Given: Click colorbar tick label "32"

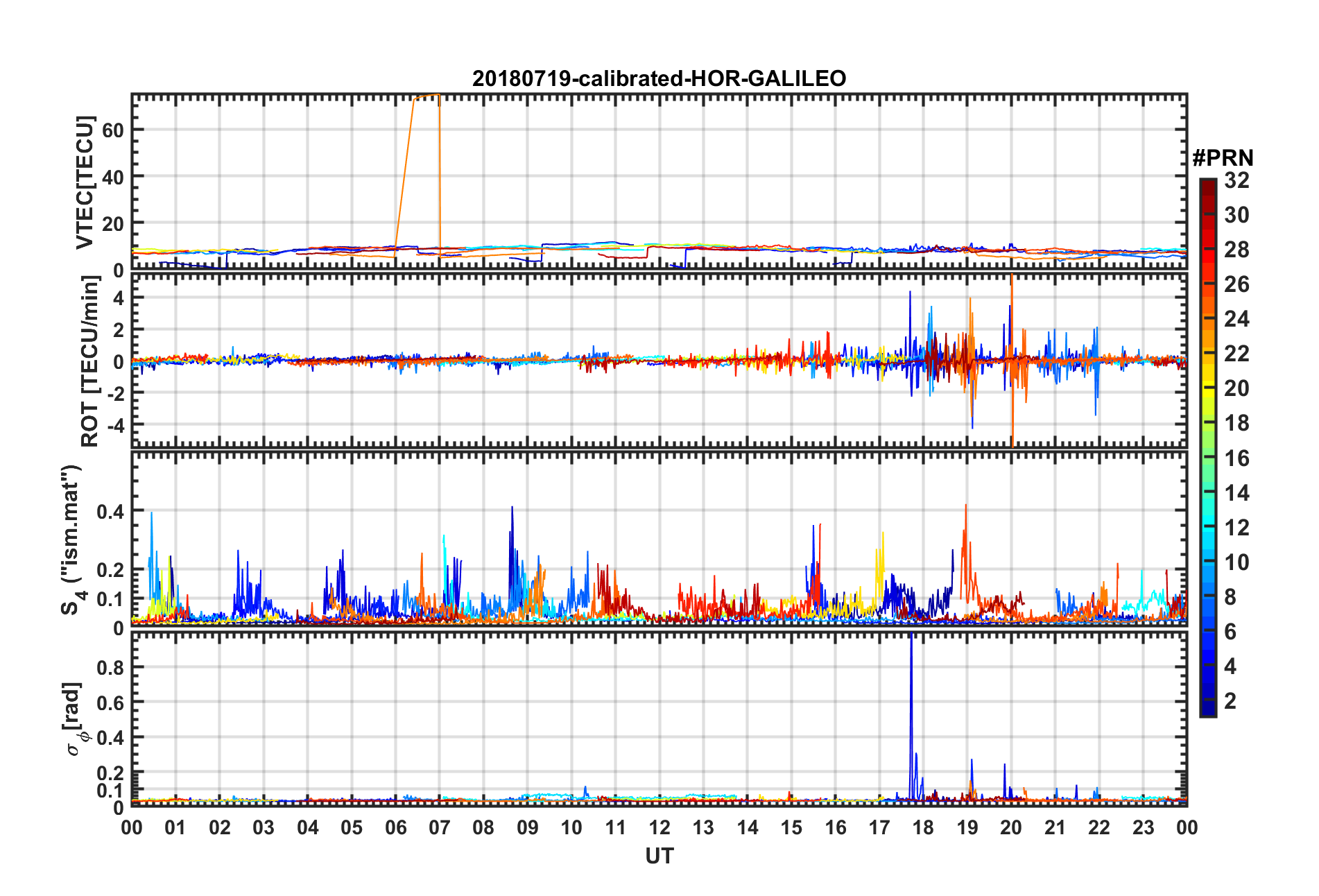Looking at the screenshot, I should [1236, 180].
